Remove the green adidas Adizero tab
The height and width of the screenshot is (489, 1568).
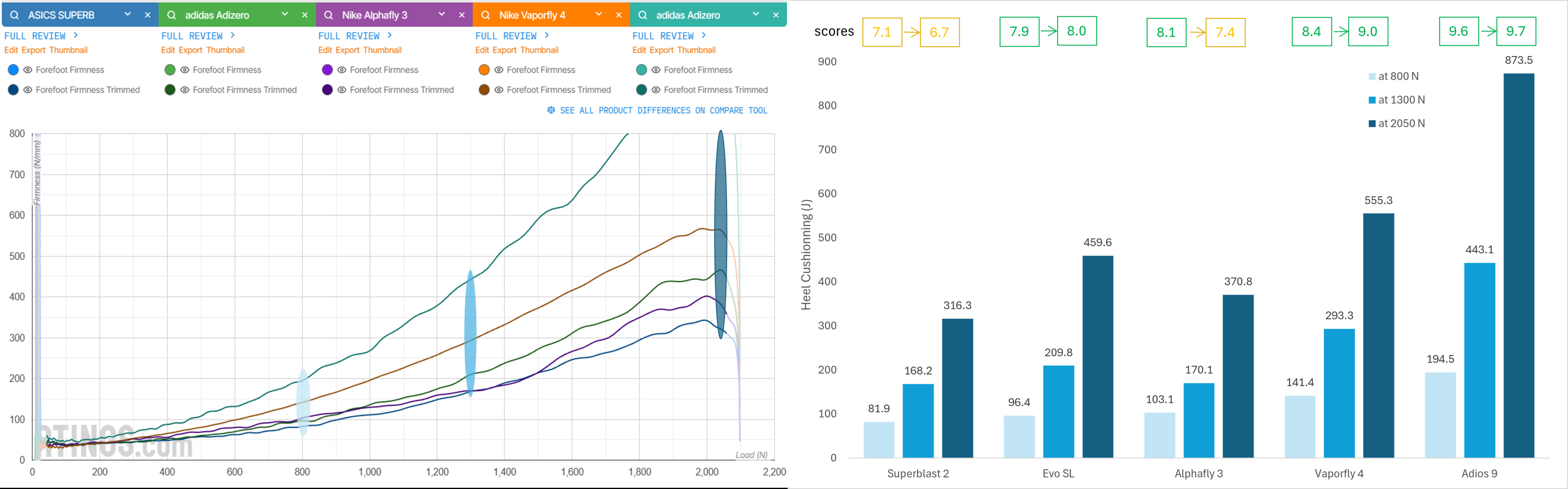tap(305, 15)
